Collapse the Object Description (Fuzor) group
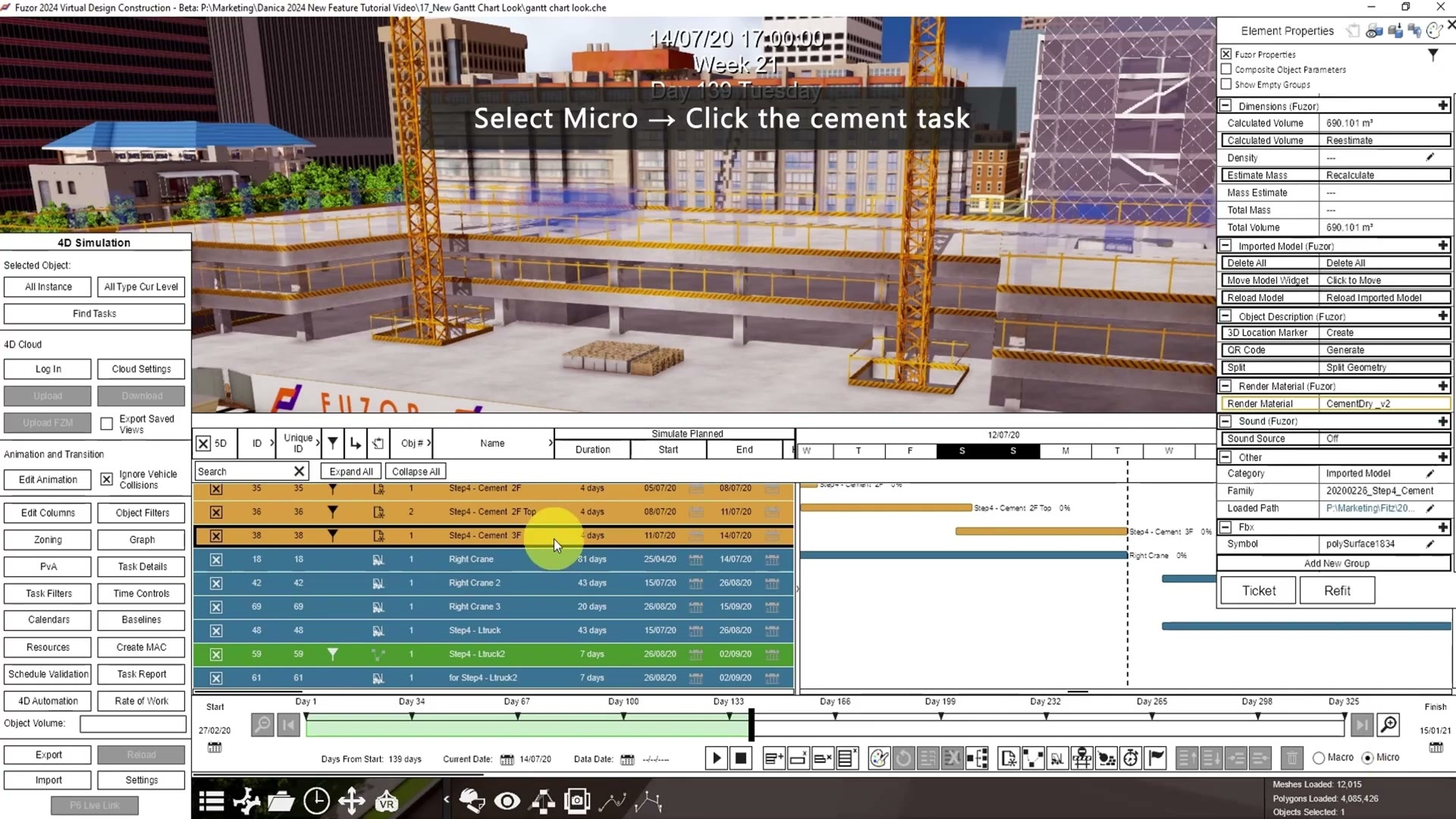Screen dimensions: 1456x819 (x=1225, y=315)
